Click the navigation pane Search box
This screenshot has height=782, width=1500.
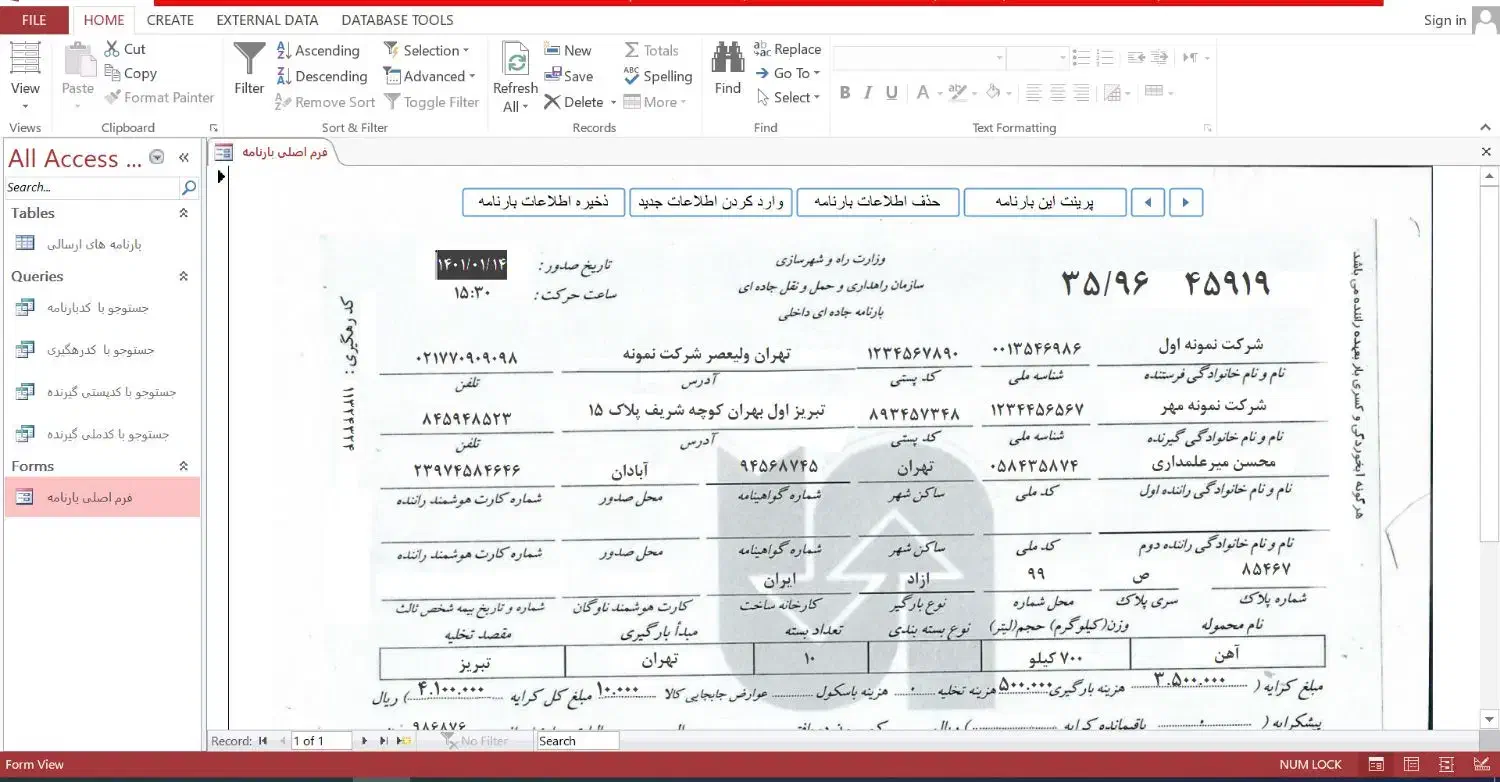coord(92,187)
